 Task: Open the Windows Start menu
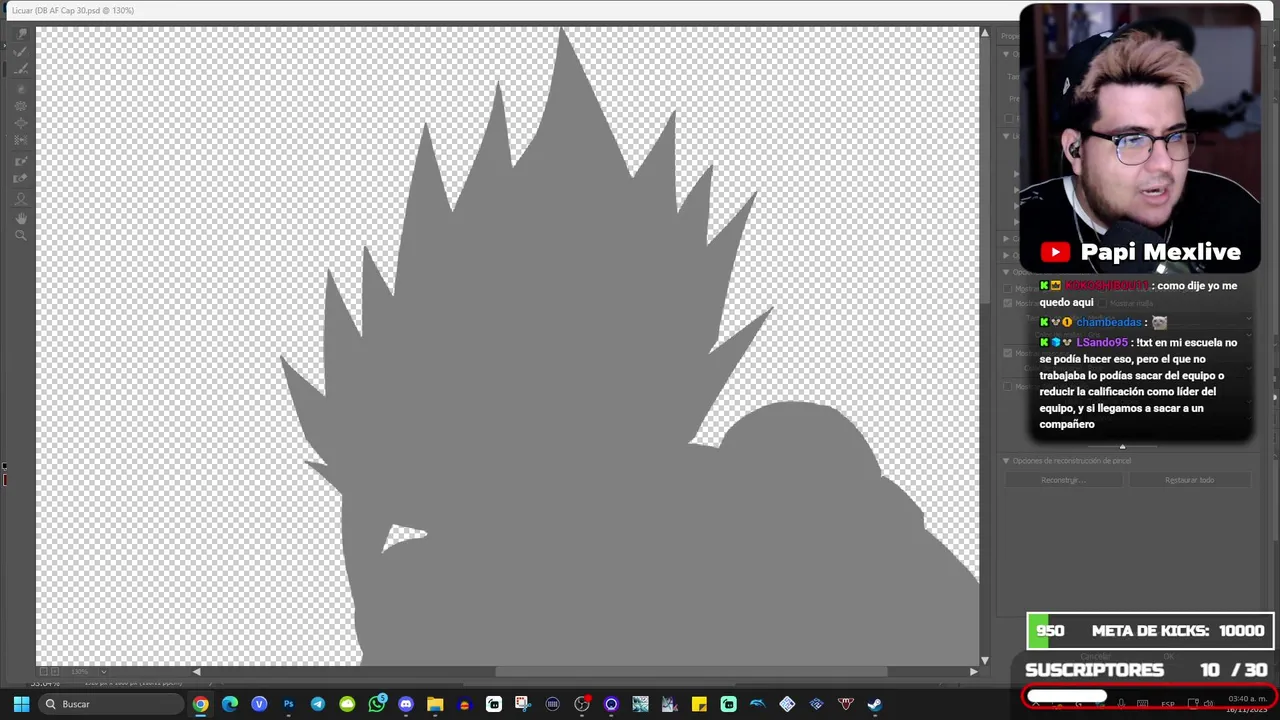(20, 704)
